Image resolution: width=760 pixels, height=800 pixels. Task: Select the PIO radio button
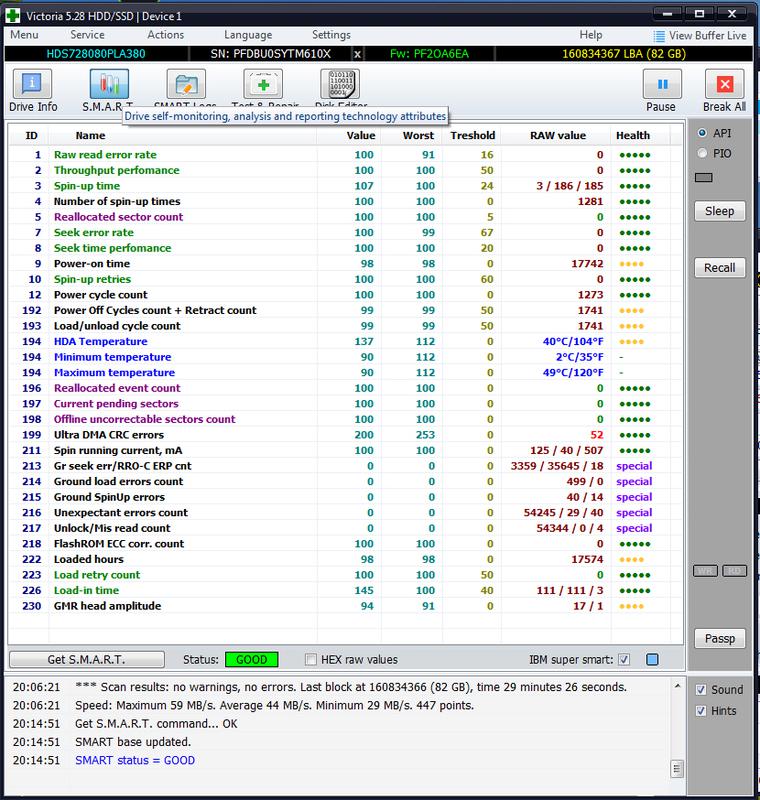[x=702, y=153]
